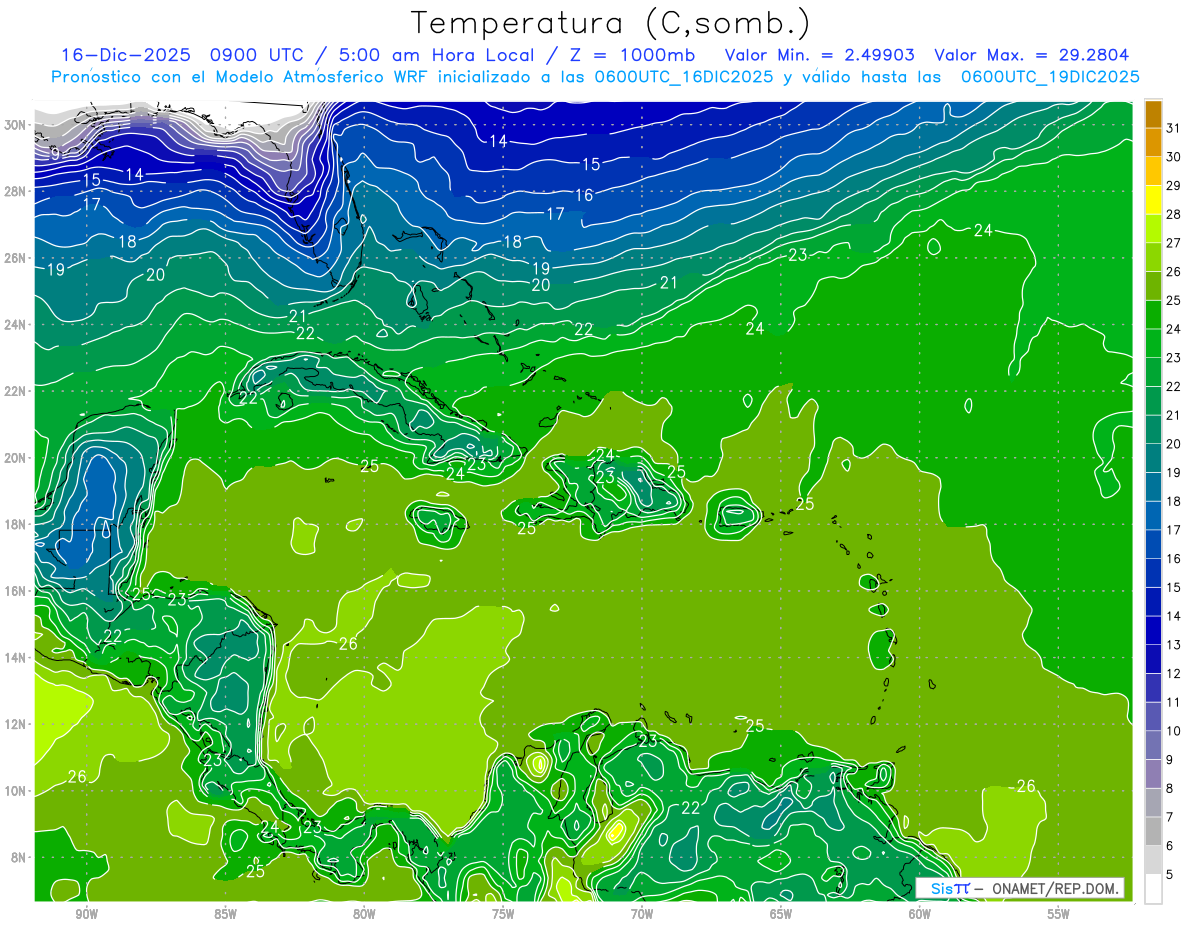Click the "9" contour label on the map
Image resolution: width=1200 pixels, height=927 pixels.
point(55,154)
